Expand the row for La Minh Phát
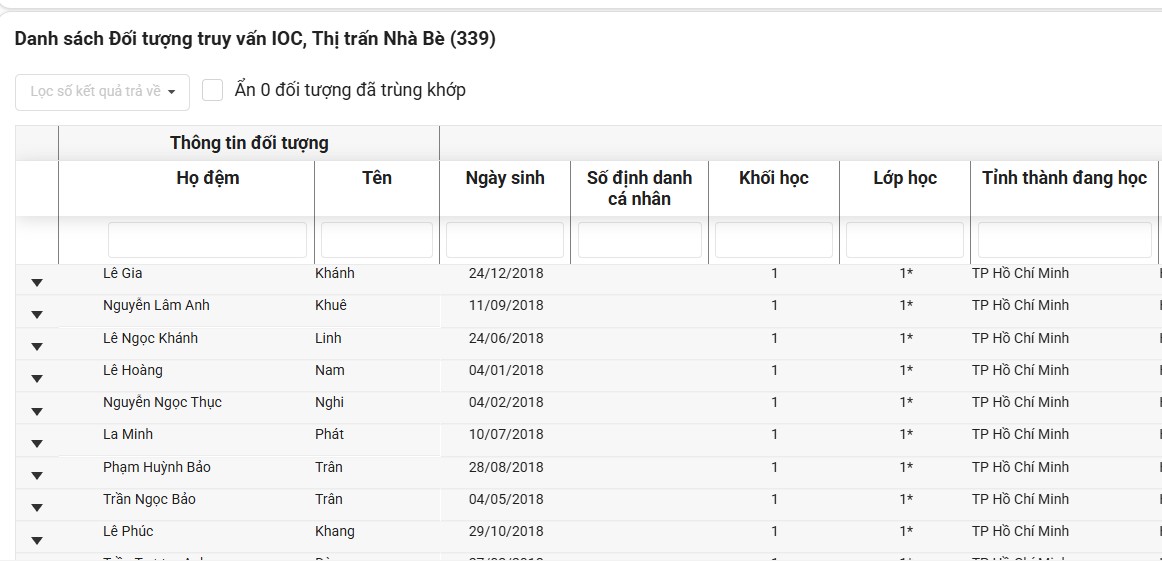Screen dimensions: 1162x561 pos(37,444)
